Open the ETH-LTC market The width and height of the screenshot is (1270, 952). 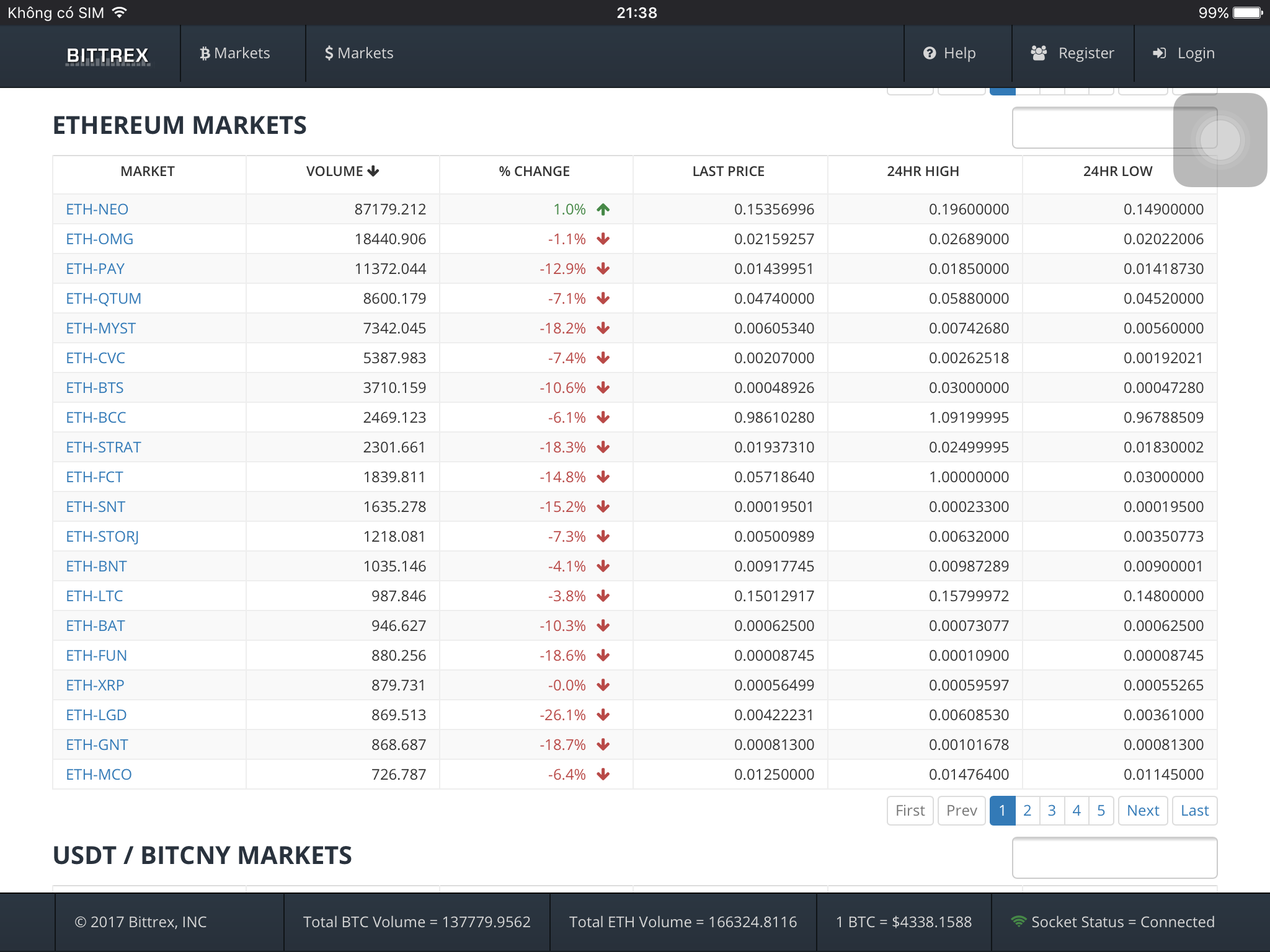click(x=95, y=596)
